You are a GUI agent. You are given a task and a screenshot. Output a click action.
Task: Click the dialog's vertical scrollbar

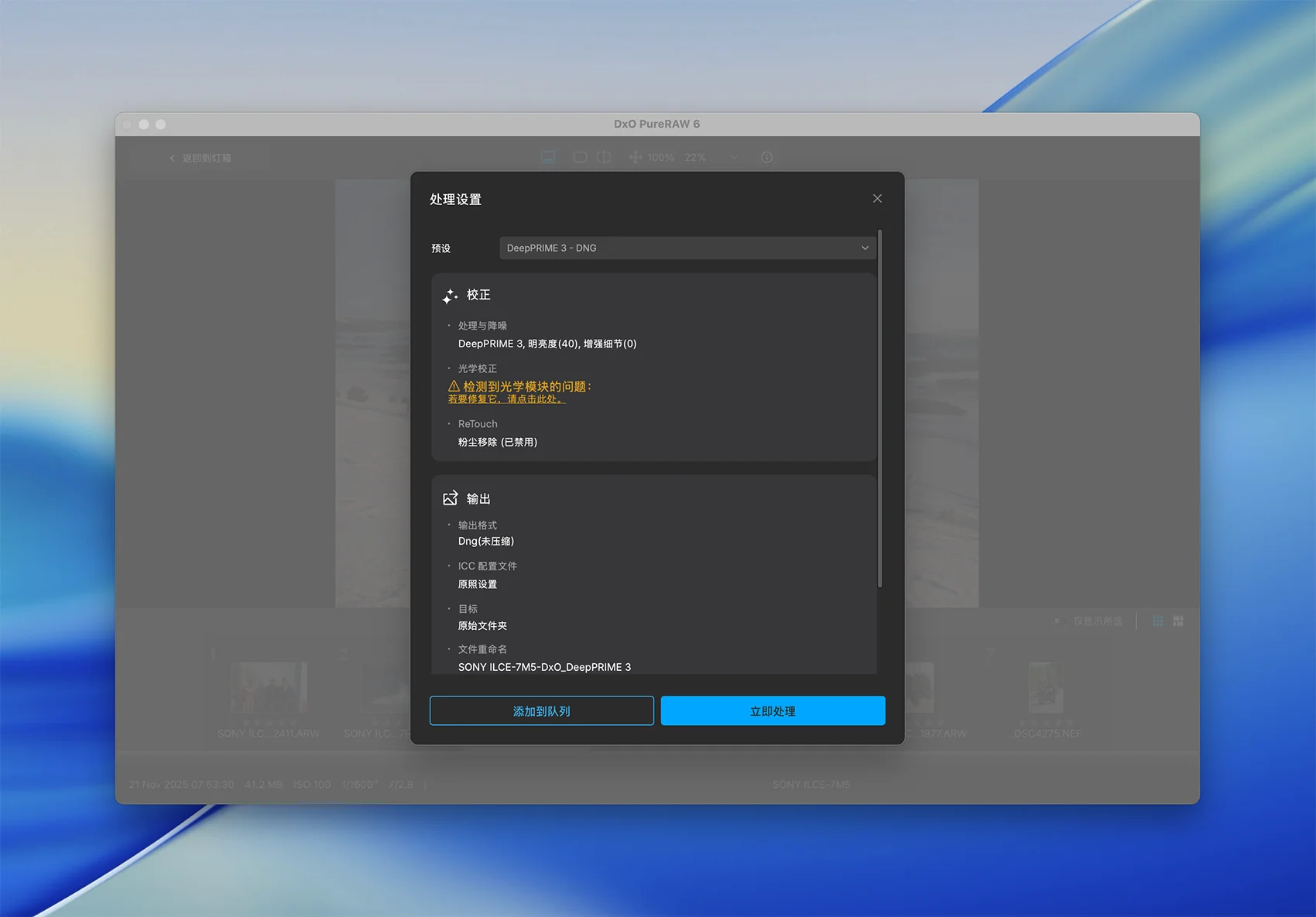pyautogui.click(x=879, y=408)
